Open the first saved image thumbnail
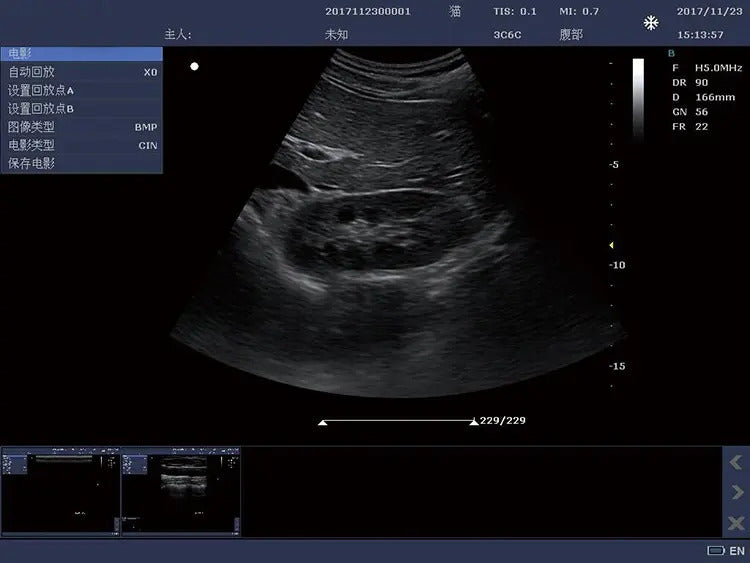The image size is (750, 563). coord(60,492)
